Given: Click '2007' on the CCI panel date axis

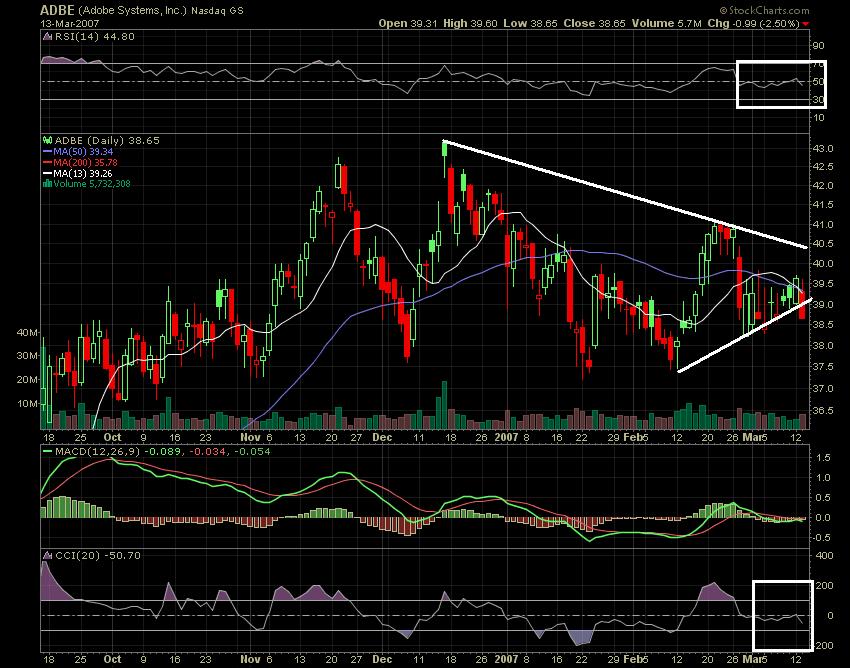Looking at the screenshot, I should [x=506, y=659].
